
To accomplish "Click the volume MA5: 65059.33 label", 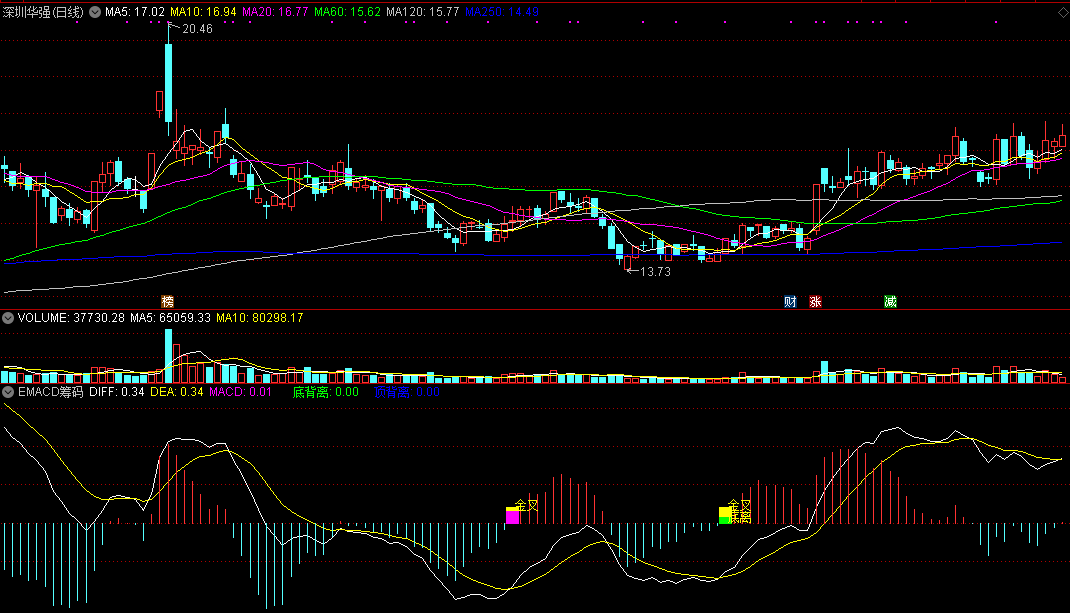I will tap(170, 318).
